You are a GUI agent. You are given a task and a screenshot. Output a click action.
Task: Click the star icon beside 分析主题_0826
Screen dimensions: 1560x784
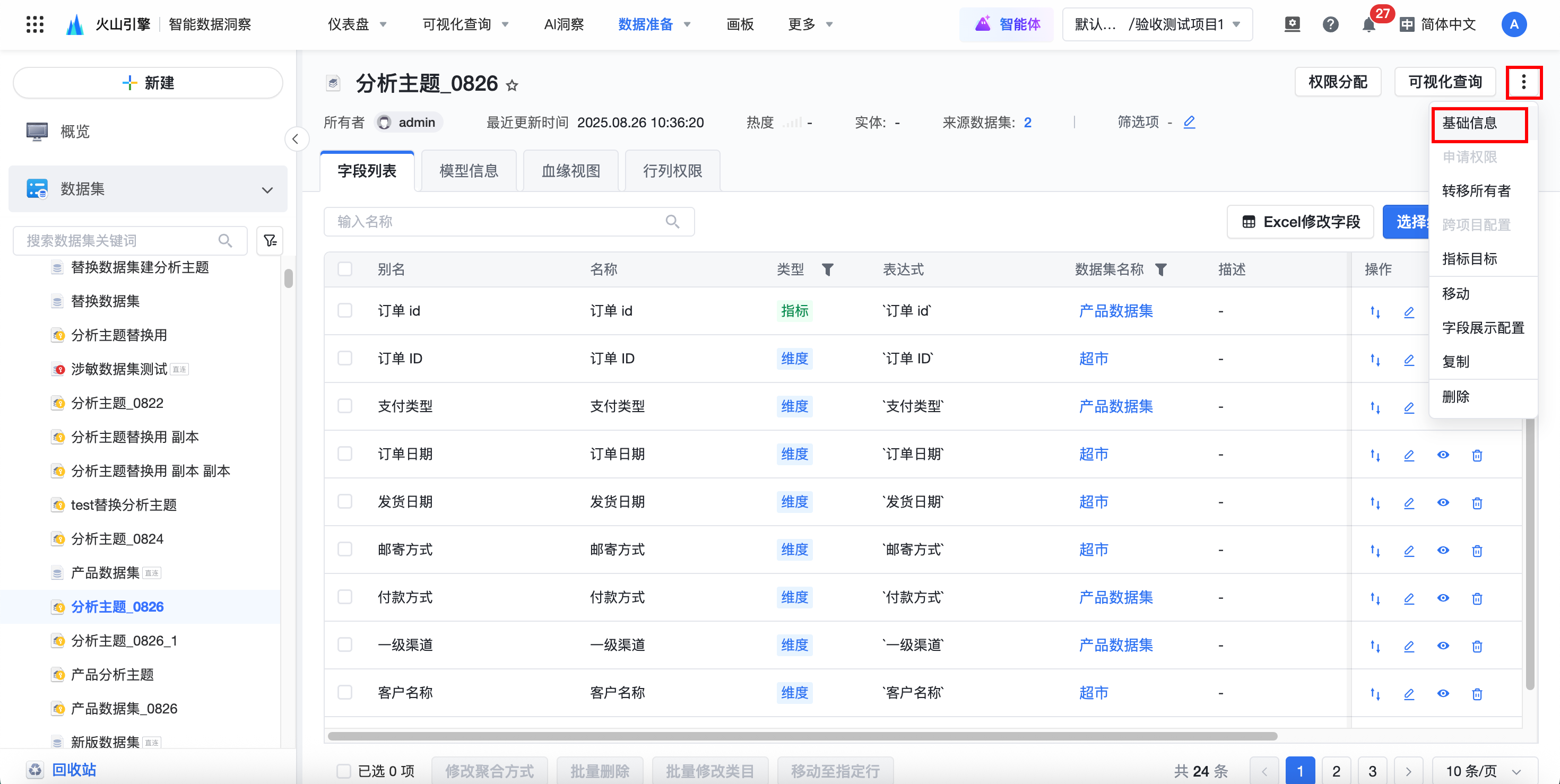pyautogui.click(x=513, y=85)
